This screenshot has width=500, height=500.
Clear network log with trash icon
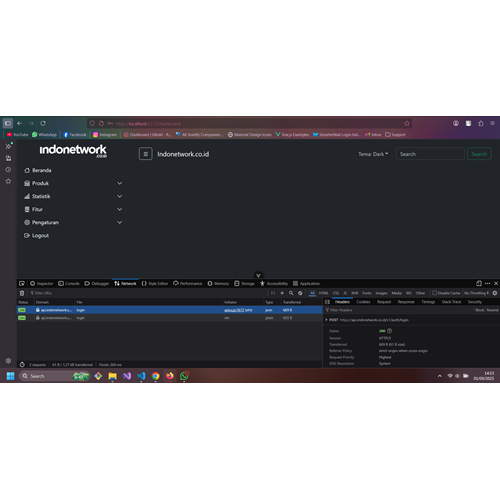pos(22,293)
